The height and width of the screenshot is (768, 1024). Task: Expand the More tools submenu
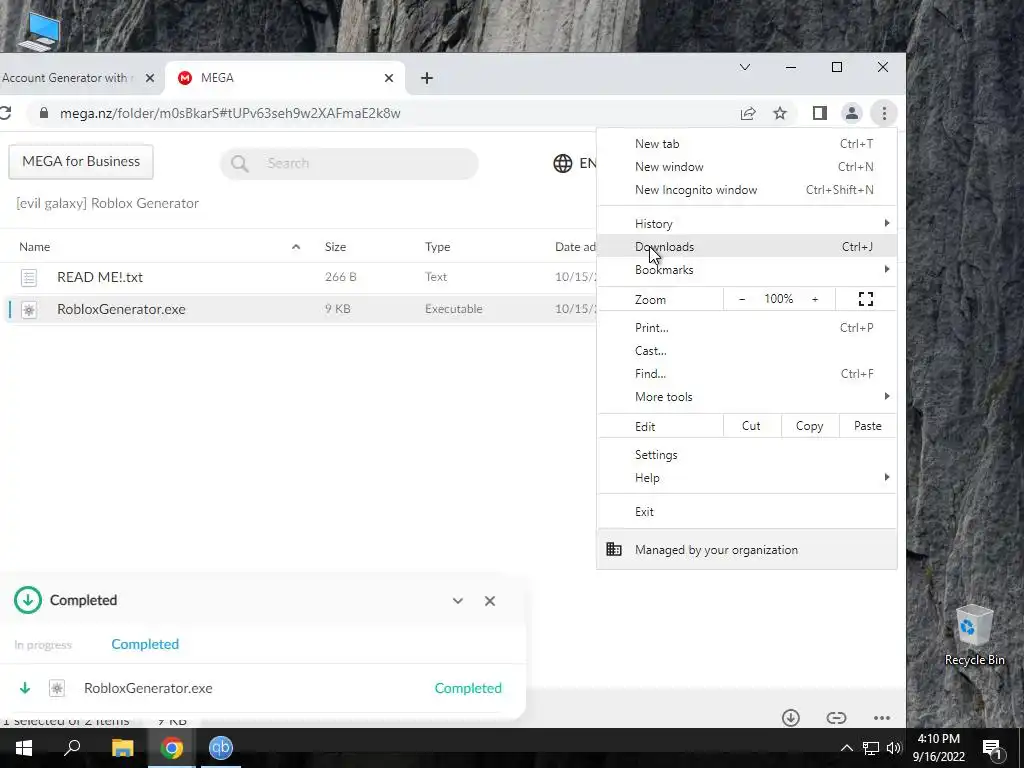point(747,396)
